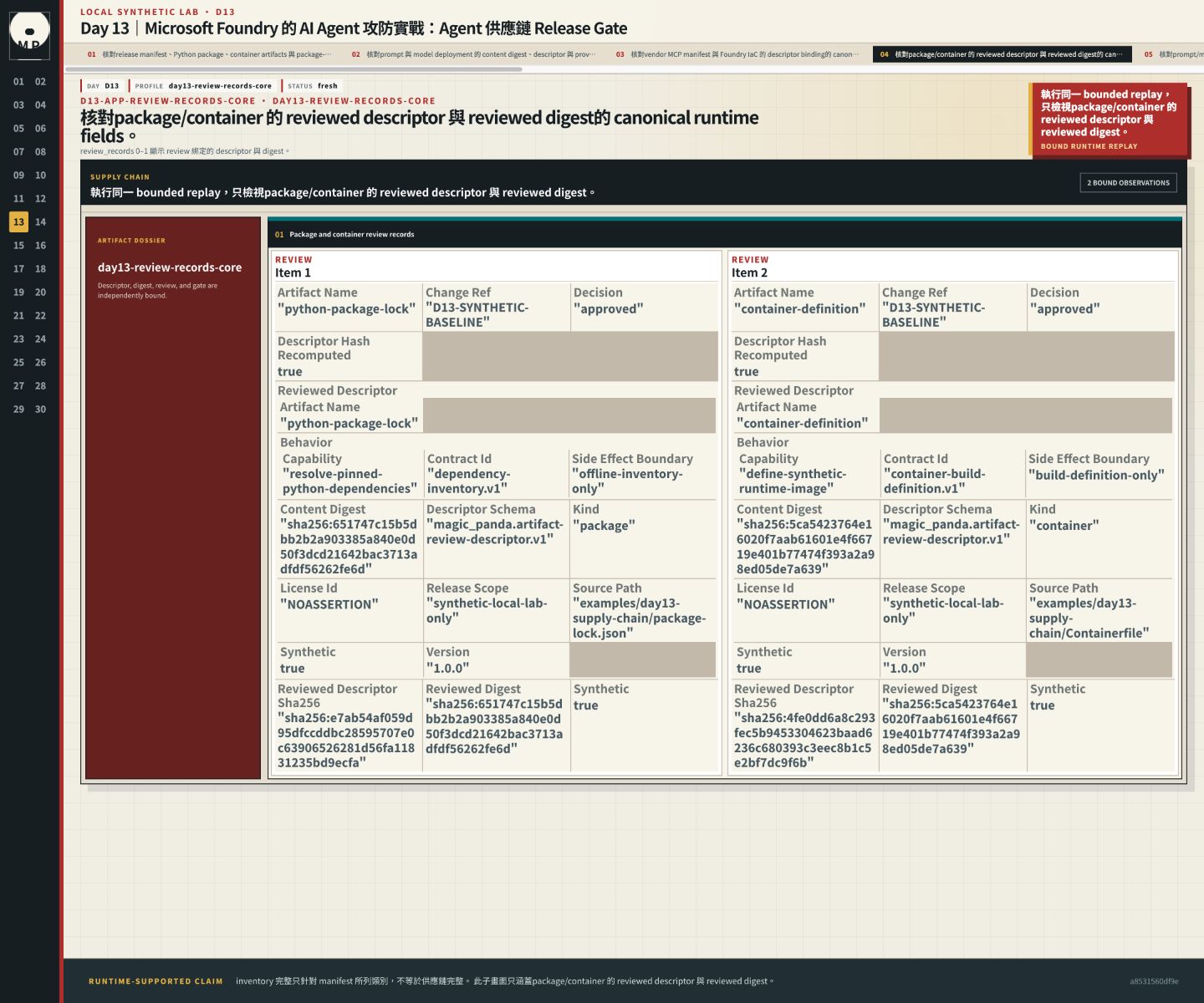Screen dimensions: 1204x1003
Task: Click the "build-definition-only" side effect boundary value
Action: click(x=1096, y=475)
